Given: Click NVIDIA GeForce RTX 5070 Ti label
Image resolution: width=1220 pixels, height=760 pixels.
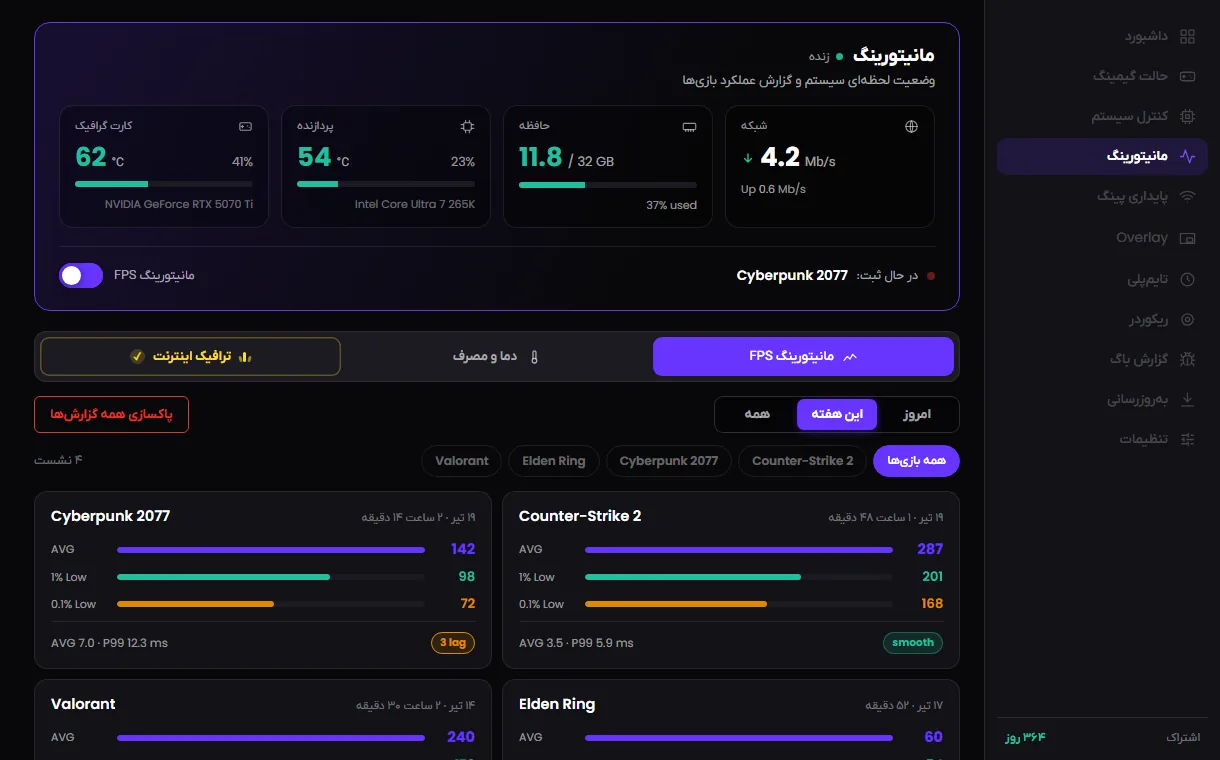Looking at the screenshot, I should (x=179, y=204).
